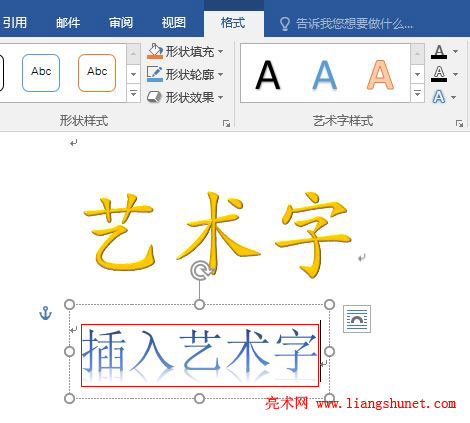This screenshot has width=470, height=423.
Task: Switch to the 视图 tab
Action: (x=174, y=23)
